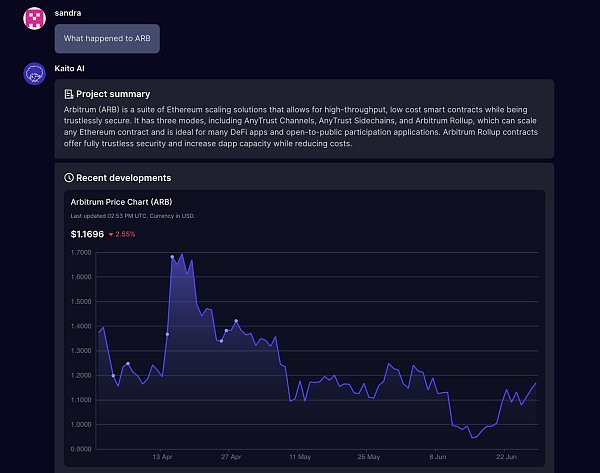Click the Arbitrum project summary paragraph
The image size is (600, 473).
301,126
